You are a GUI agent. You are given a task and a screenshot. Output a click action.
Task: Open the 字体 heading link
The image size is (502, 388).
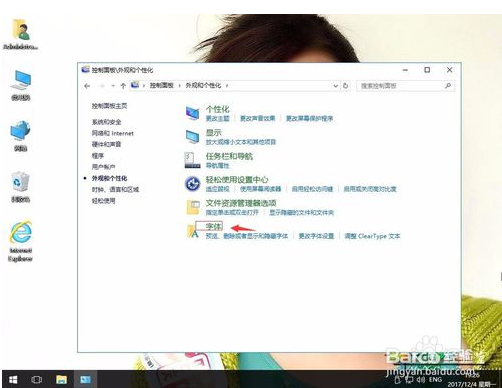point(214,226)
